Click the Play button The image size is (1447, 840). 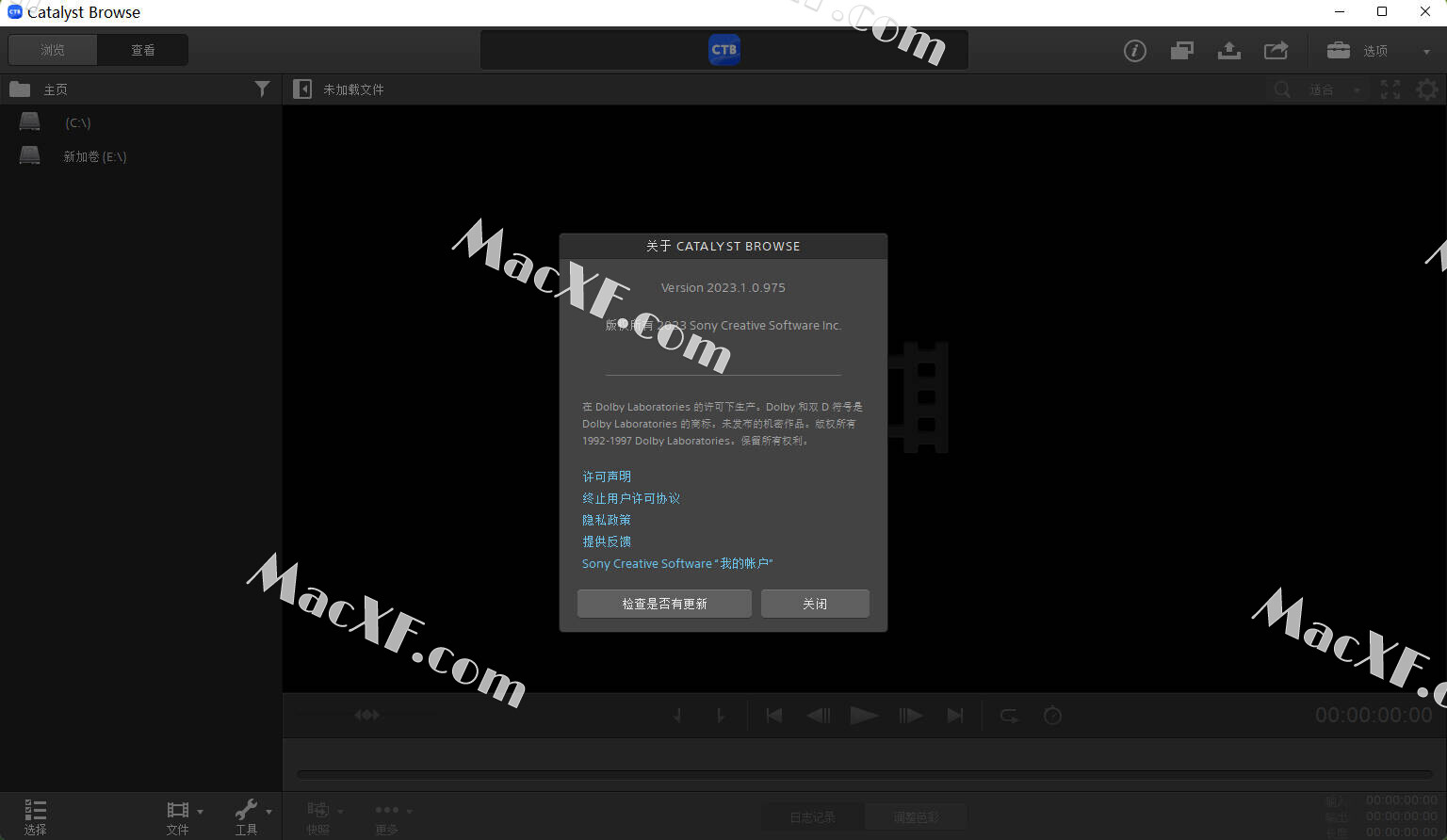tap(864, 716)
